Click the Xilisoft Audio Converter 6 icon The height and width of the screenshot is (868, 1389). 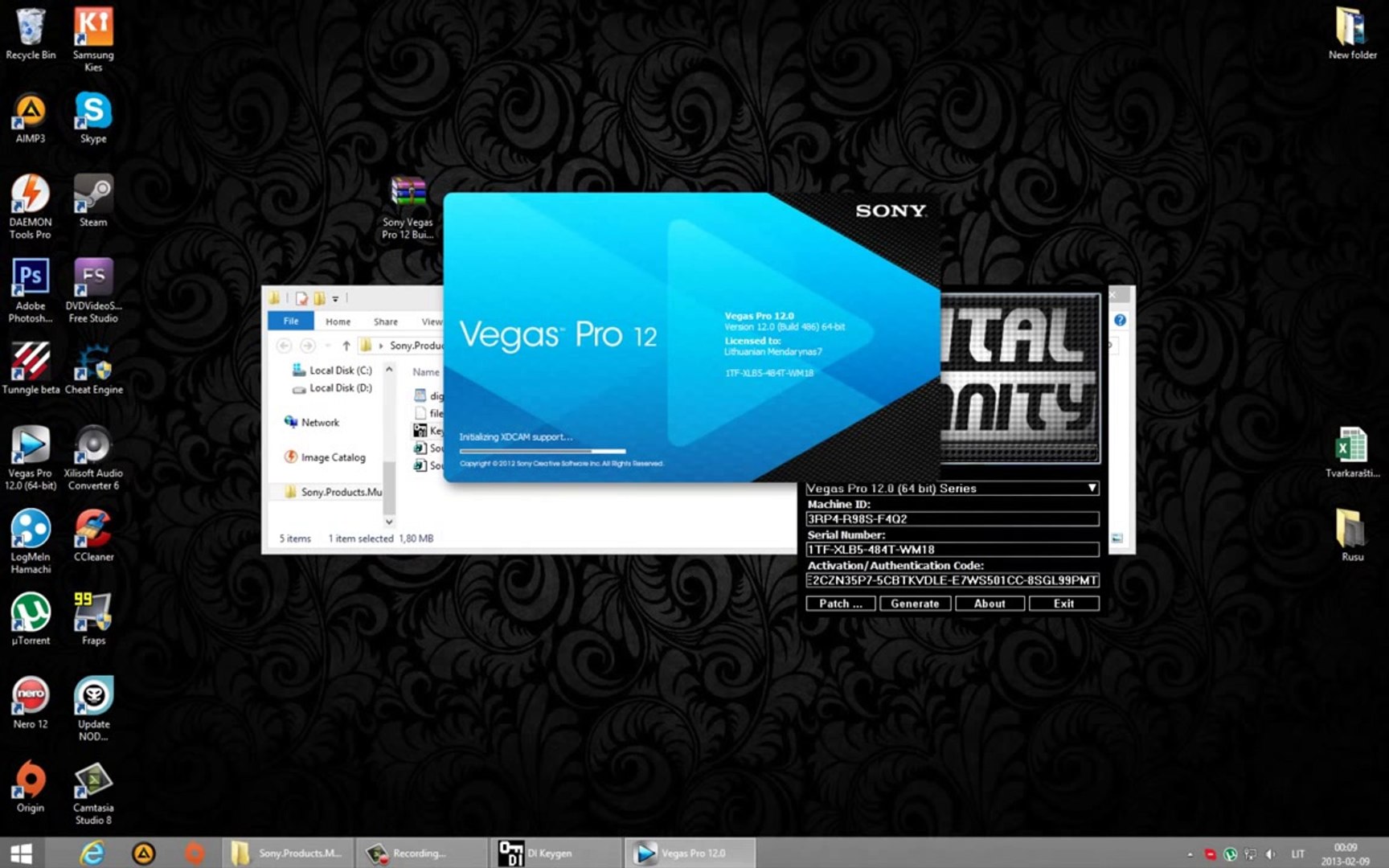[x=93, y=457]
